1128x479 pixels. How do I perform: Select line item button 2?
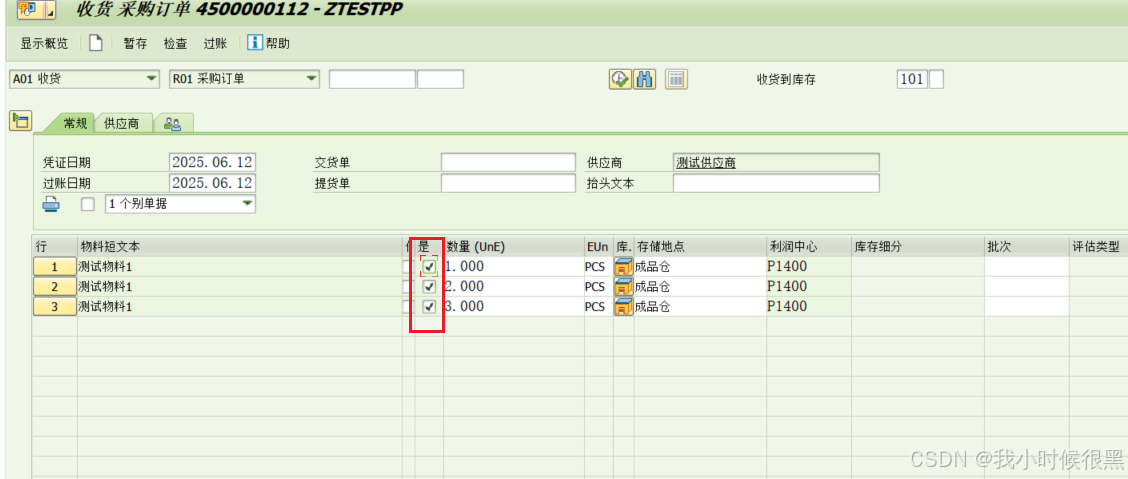click(x=55, y=287)
